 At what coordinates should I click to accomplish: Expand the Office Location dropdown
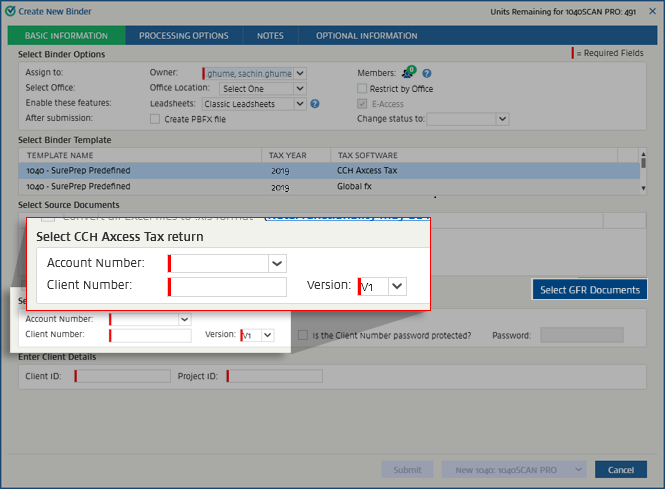point(300,89)
